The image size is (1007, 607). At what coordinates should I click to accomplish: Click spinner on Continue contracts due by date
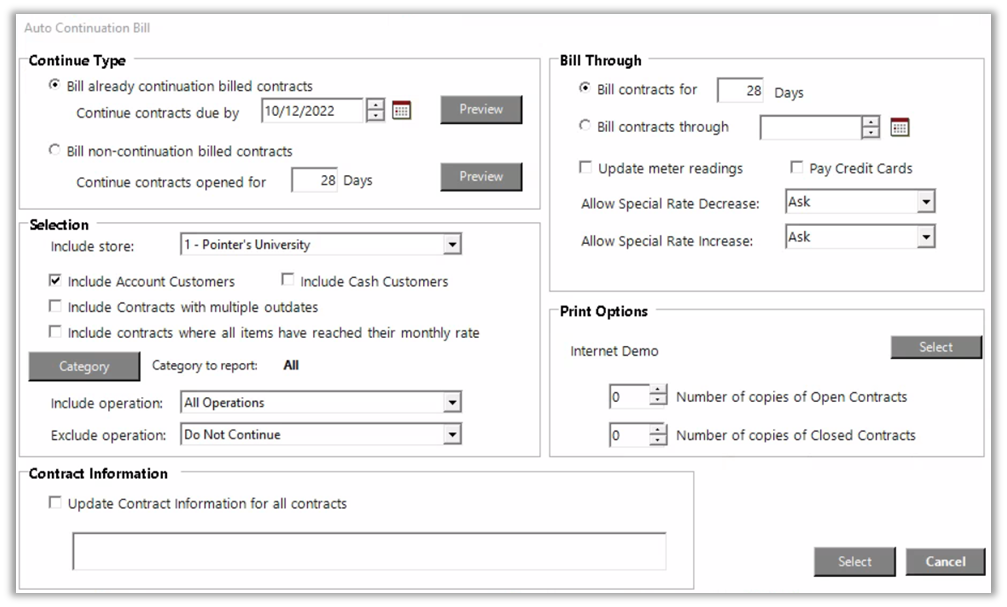[x=375, y=110]
